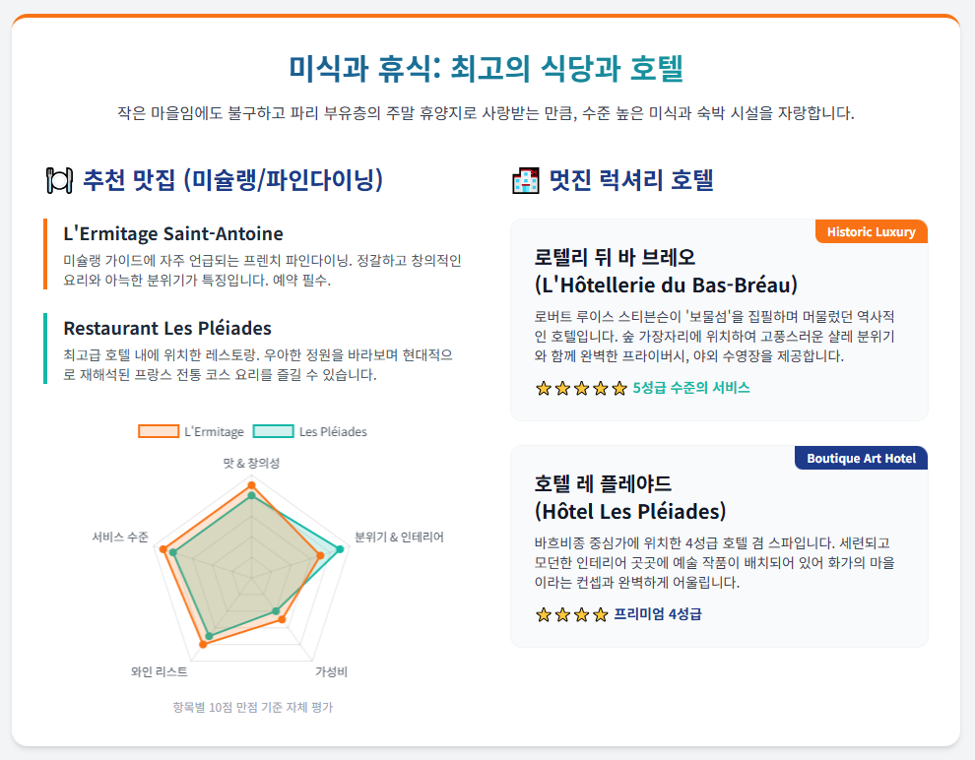
Task: Click the 맛 & 창의성 orange data point
Action: [x=251, y=485]
